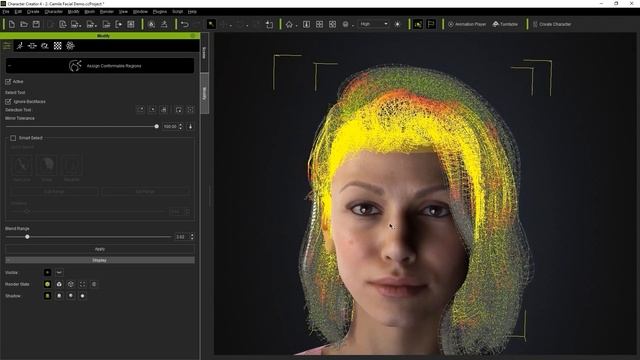Open the Edit menu
The width and height of the screenshot is (640, 360).
pos(18,12)
